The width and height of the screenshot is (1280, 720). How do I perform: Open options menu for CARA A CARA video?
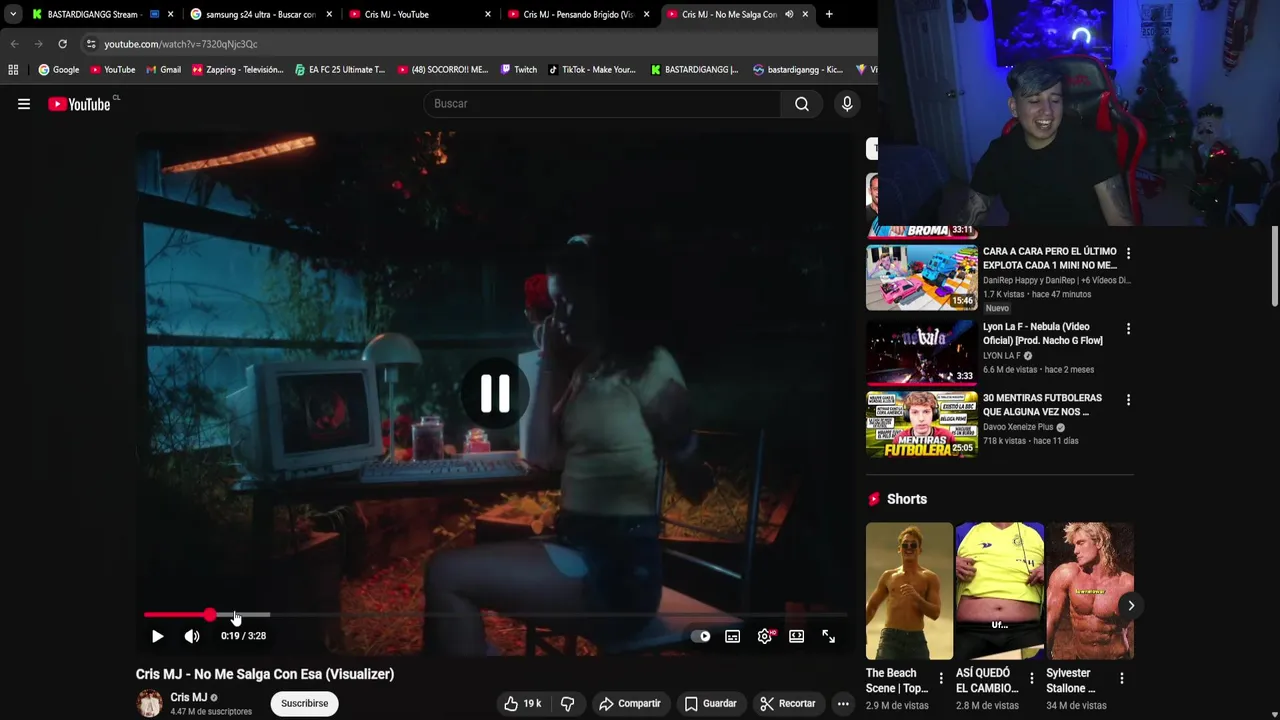(x=1128, y=253)
